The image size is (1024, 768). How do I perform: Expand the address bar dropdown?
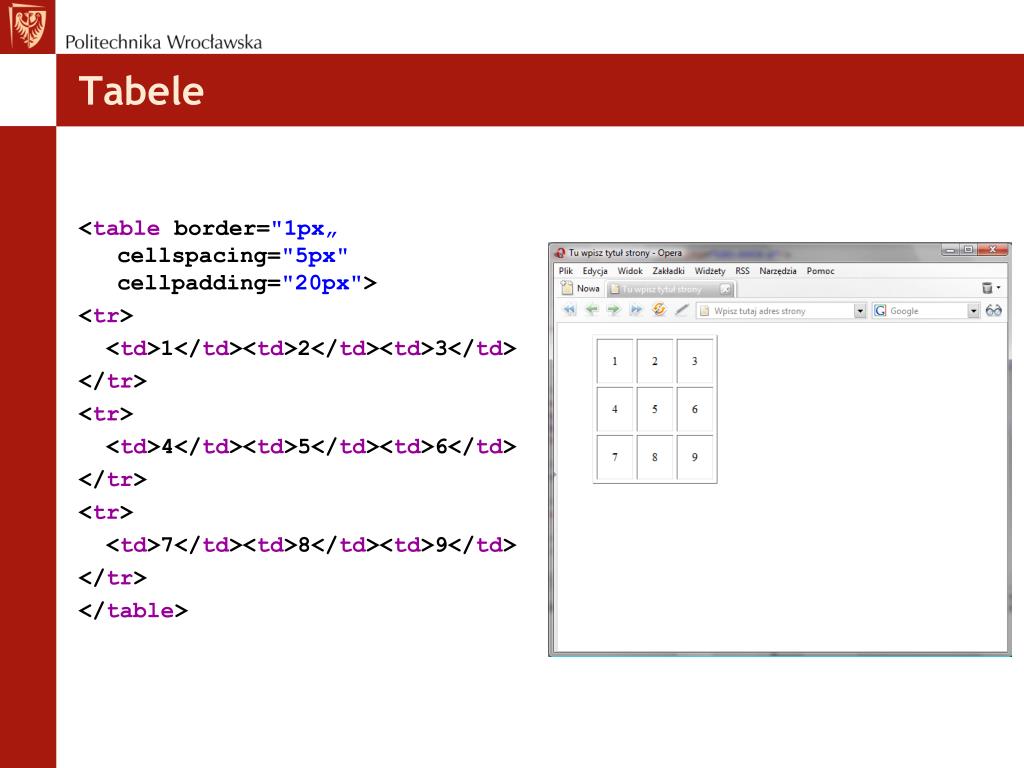(860, 311)
